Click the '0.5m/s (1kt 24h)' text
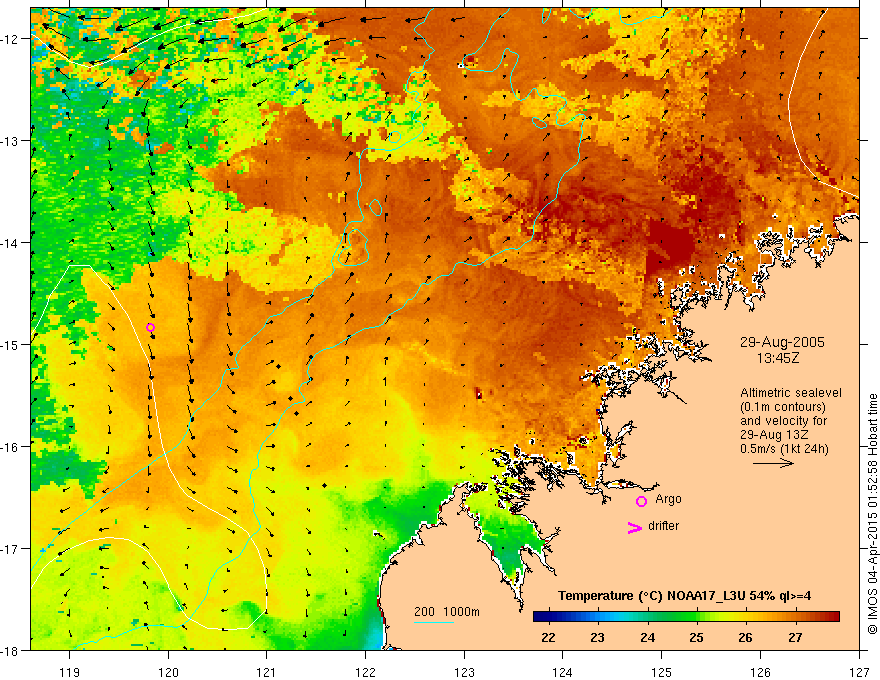Screen dimensions: 880x680 tap(784, 449)
